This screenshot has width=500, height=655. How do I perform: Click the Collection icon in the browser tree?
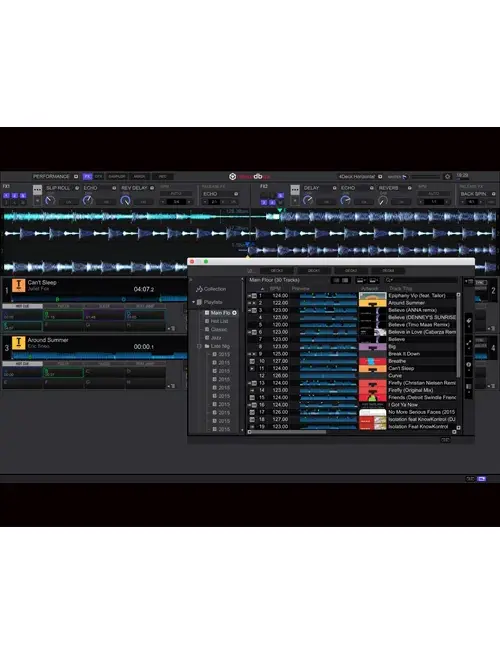click(199, 289)
